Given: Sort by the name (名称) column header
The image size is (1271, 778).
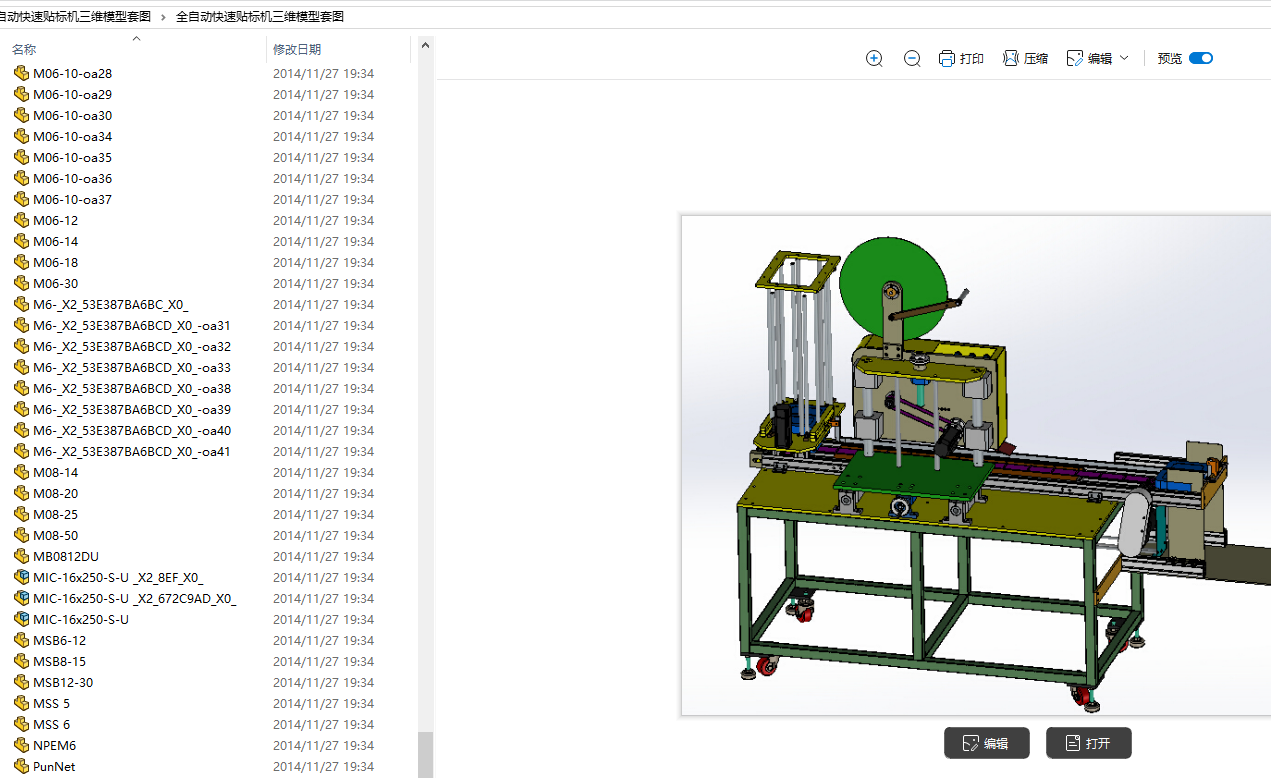Looking at the screenshot, I should coord(24,49).
